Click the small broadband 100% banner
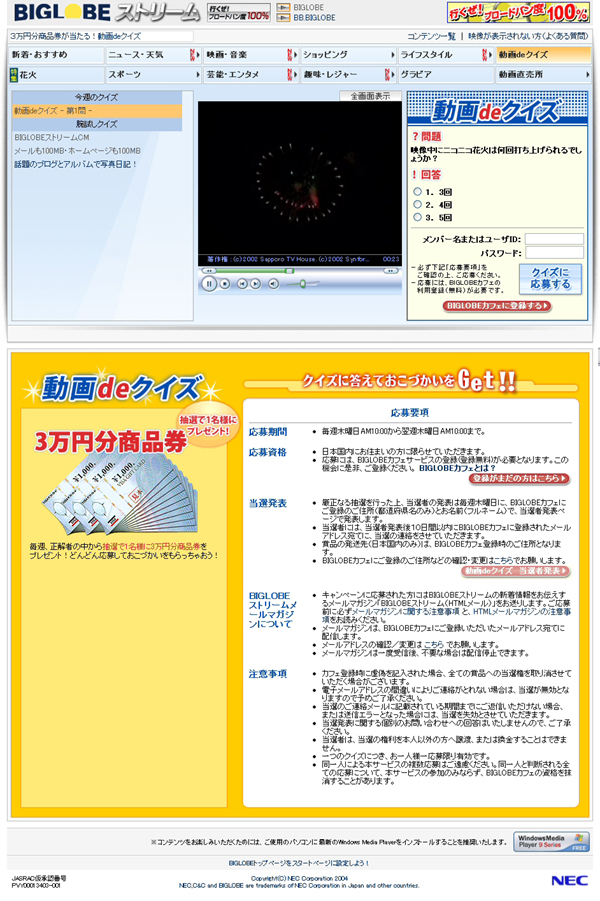The width and height of the screenshot is (600, 901). pyautogui.click(x=239, y=13)
